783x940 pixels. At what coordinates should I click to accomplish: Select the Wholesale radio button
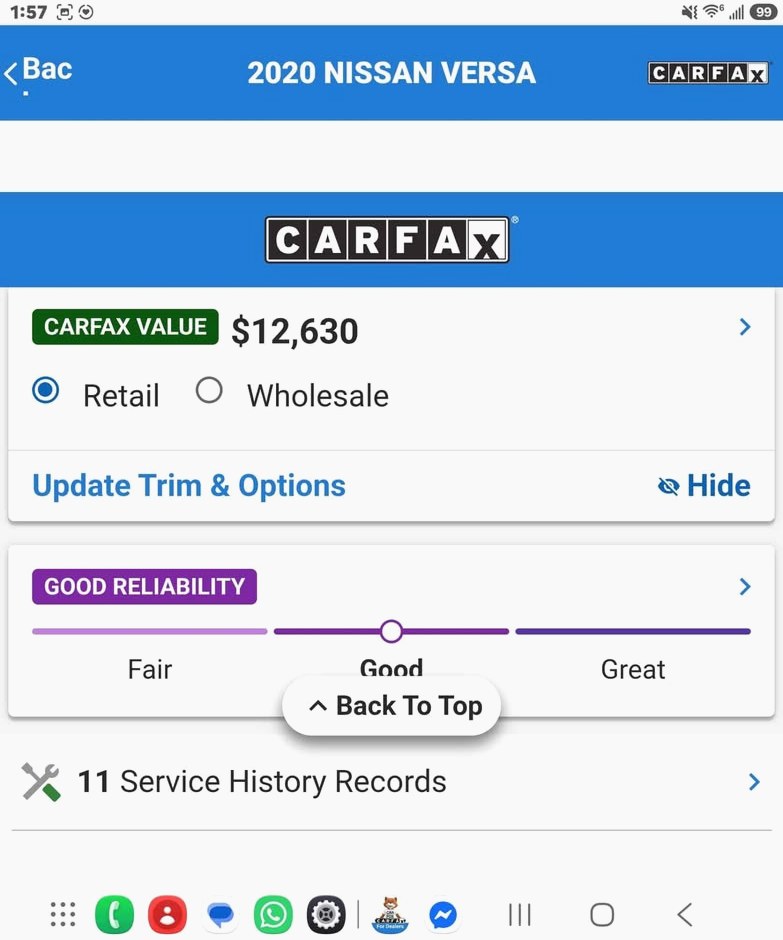[209, 390]
